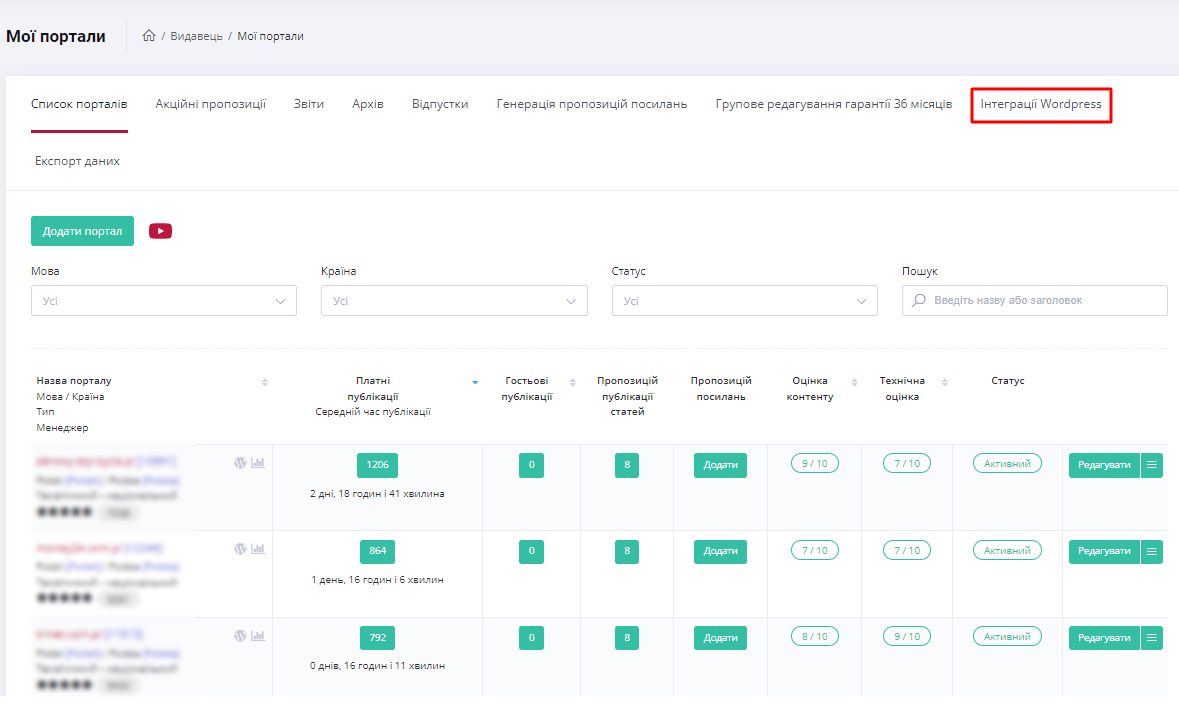
Task: Click the 8 / 10 content rating in the 792 row
Action: [814, 636]
